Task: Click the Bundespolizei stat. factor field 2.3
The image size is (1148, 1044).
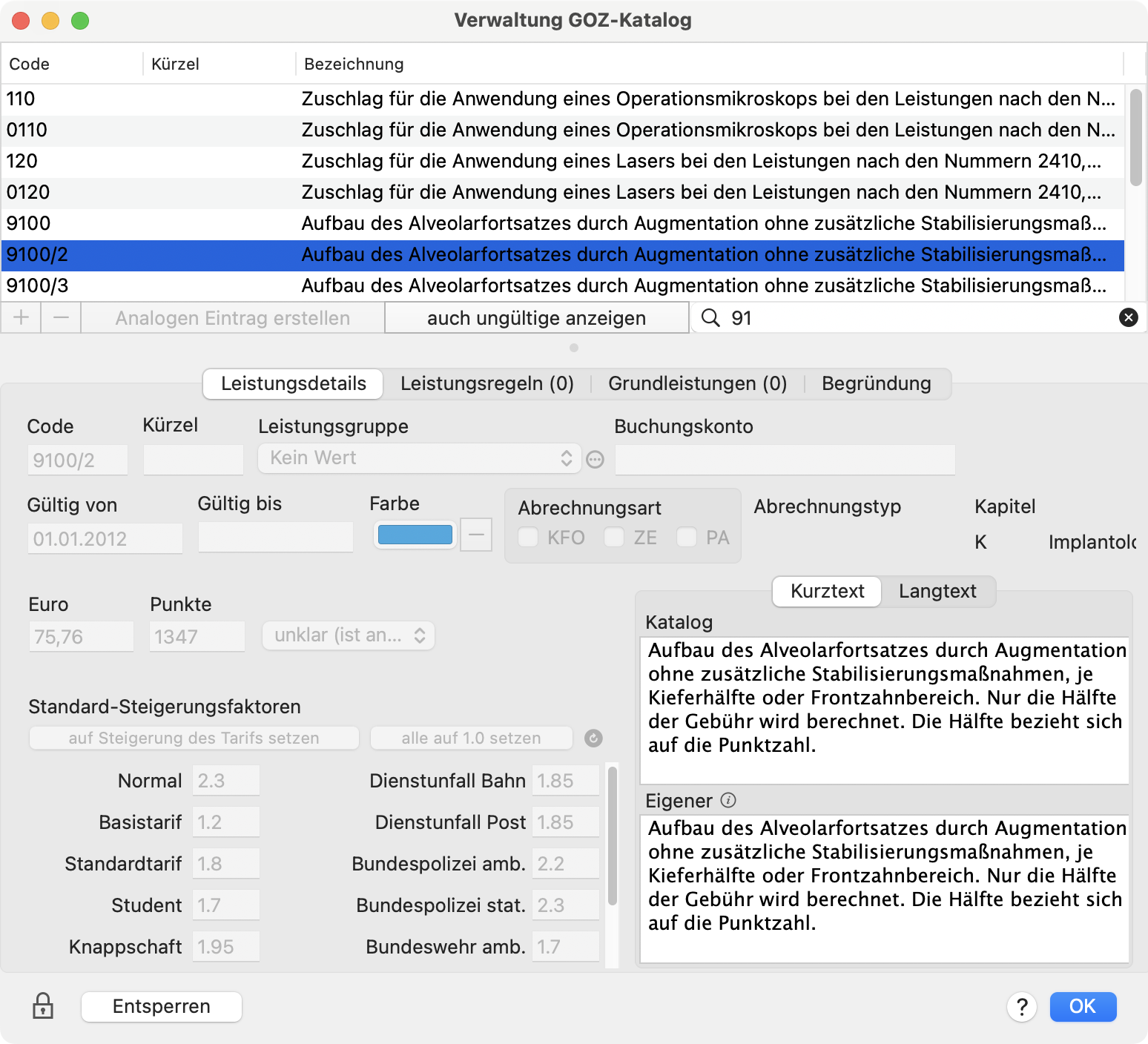Action: coord(566,905)
